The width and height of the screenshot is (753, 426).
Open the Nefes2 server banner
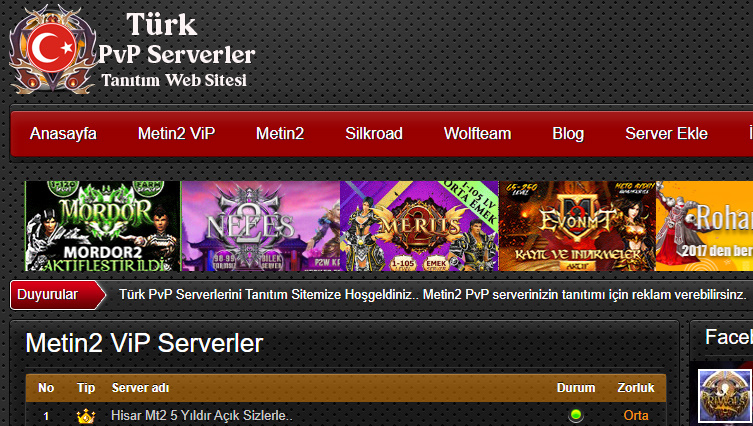tap(261, 226)
